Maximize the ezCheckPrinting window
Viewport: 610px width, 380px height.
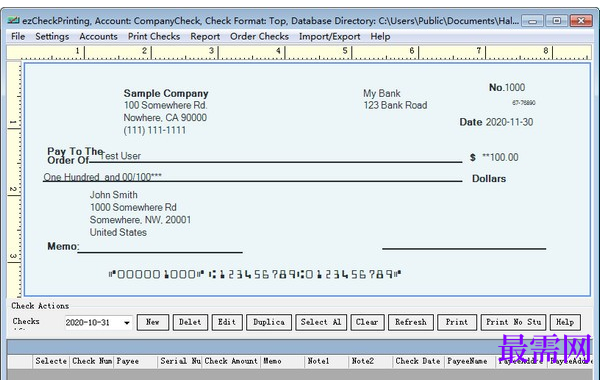[557, 21]
